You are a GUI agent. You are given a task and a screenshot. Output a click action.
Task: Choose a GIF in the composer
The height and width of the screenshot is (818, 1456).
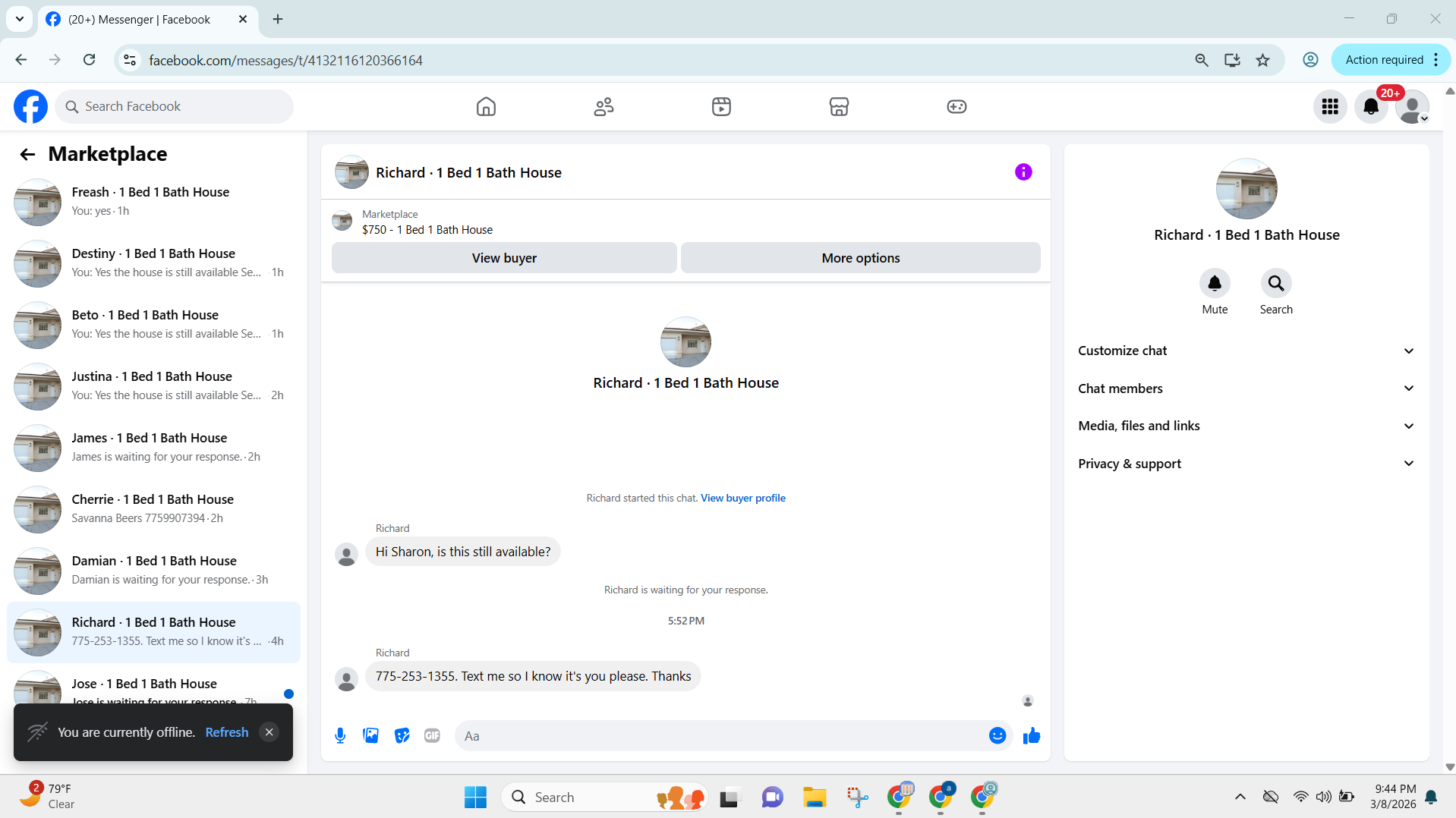click(432, 735)
